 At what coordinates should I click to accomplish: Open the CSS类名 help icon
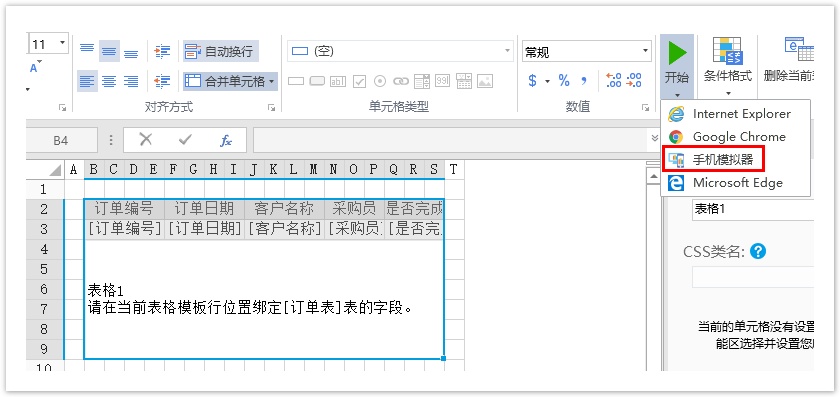758,251
